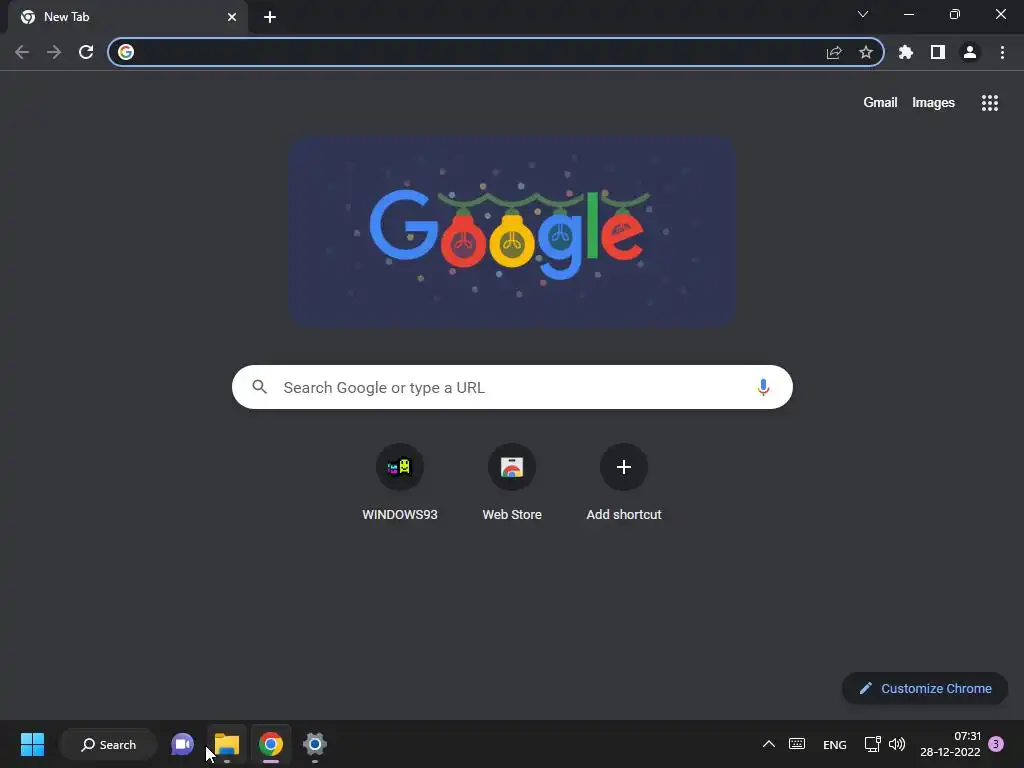Reload the current page
1024x768 pixels.
pos(86,52)
